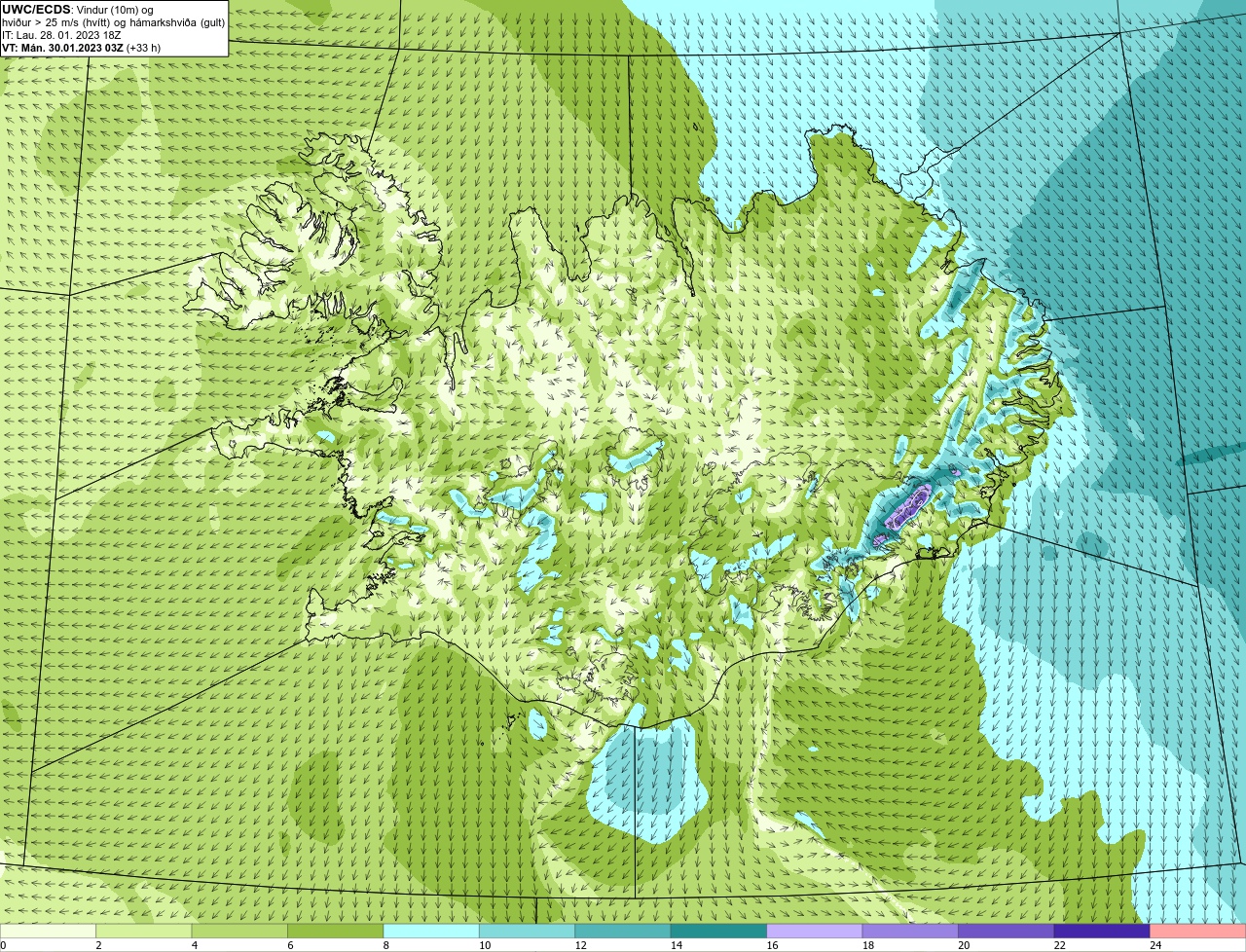Click the legend tick label "4"
This screenshot has width=1246, height=952.
(x=195, y=945)
